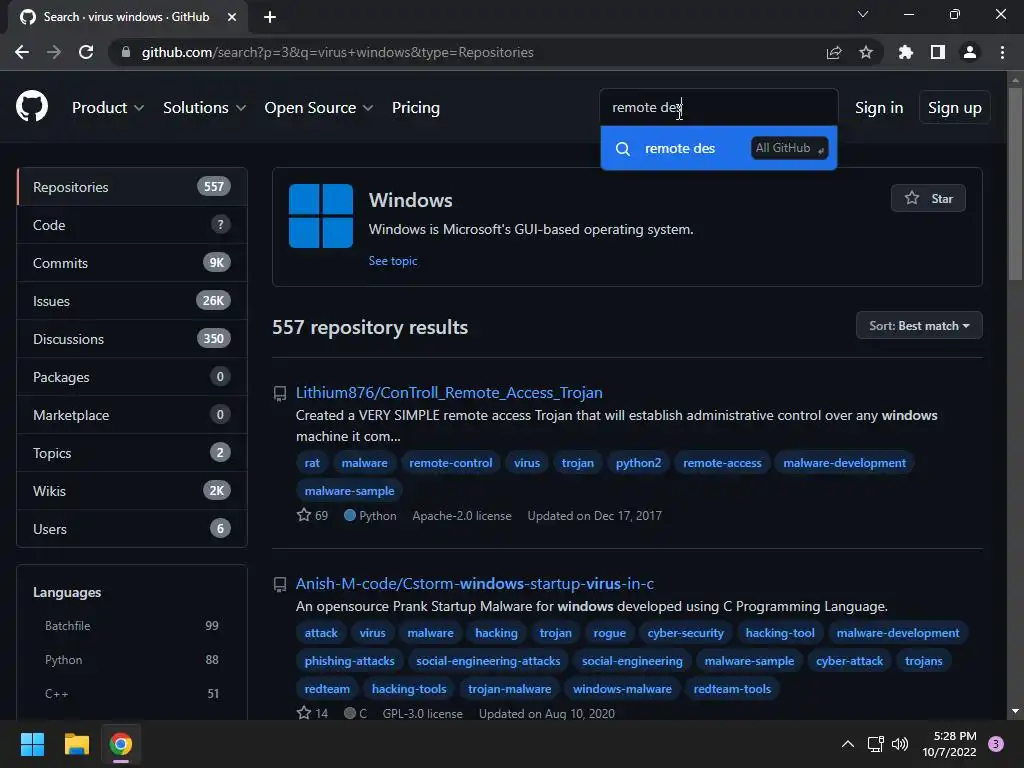This screenshot has width=1024, height=768.
Task: Show hidden system tray icons chevron
Action: click(x=848, y=744)
